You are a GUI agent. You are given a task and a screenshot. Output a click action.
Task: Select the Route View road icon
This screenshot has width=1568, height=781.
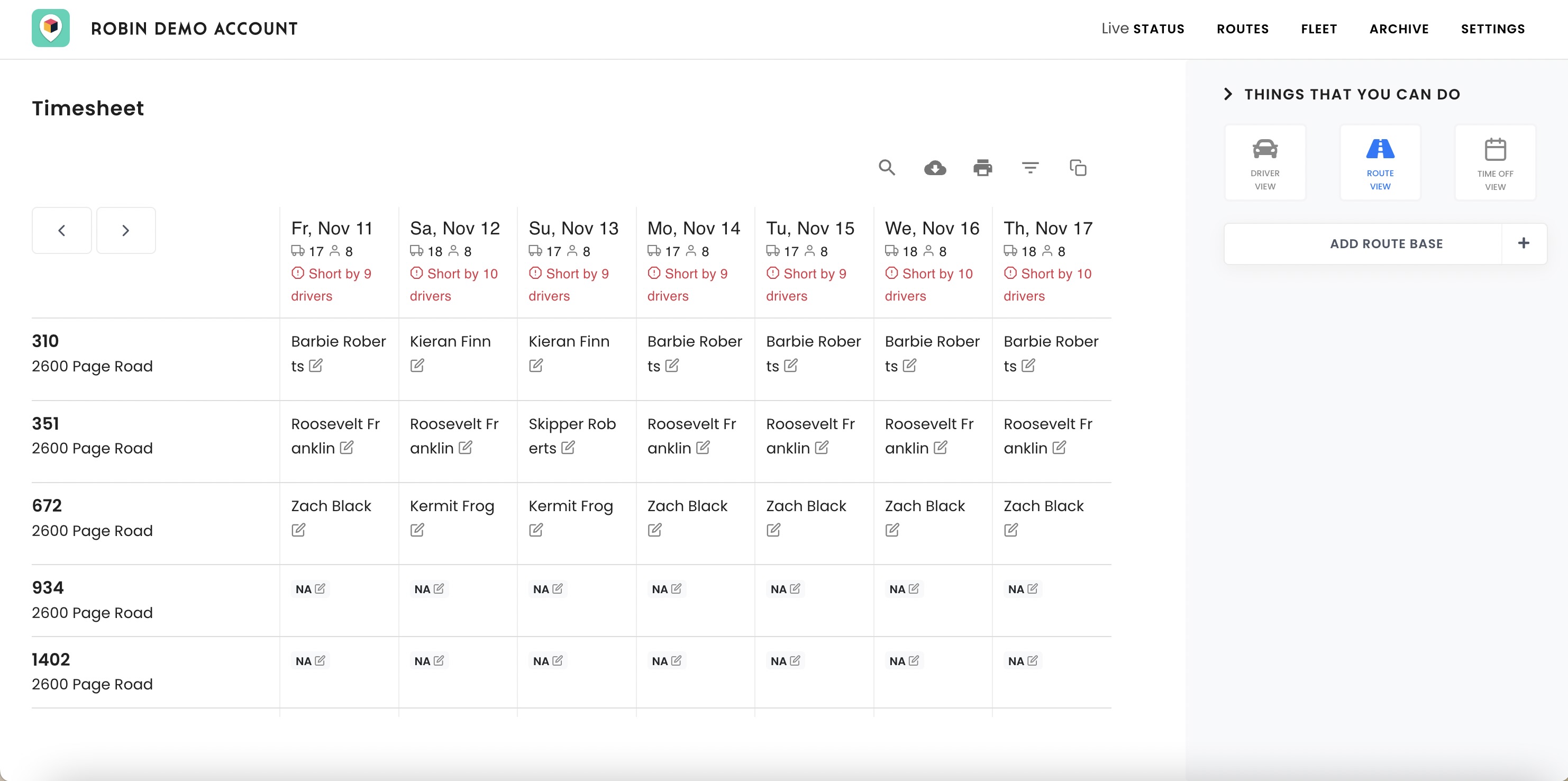(x=1380, y=162)
